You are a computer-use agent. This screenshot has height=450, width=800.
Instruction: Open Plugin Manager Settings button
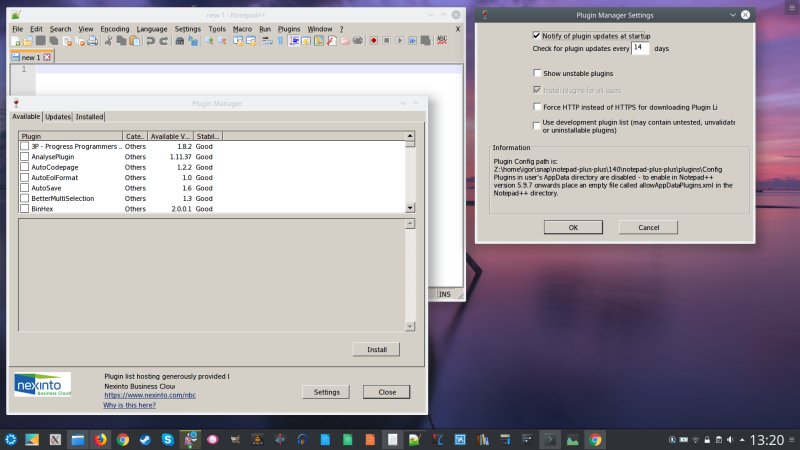[327, 392]
